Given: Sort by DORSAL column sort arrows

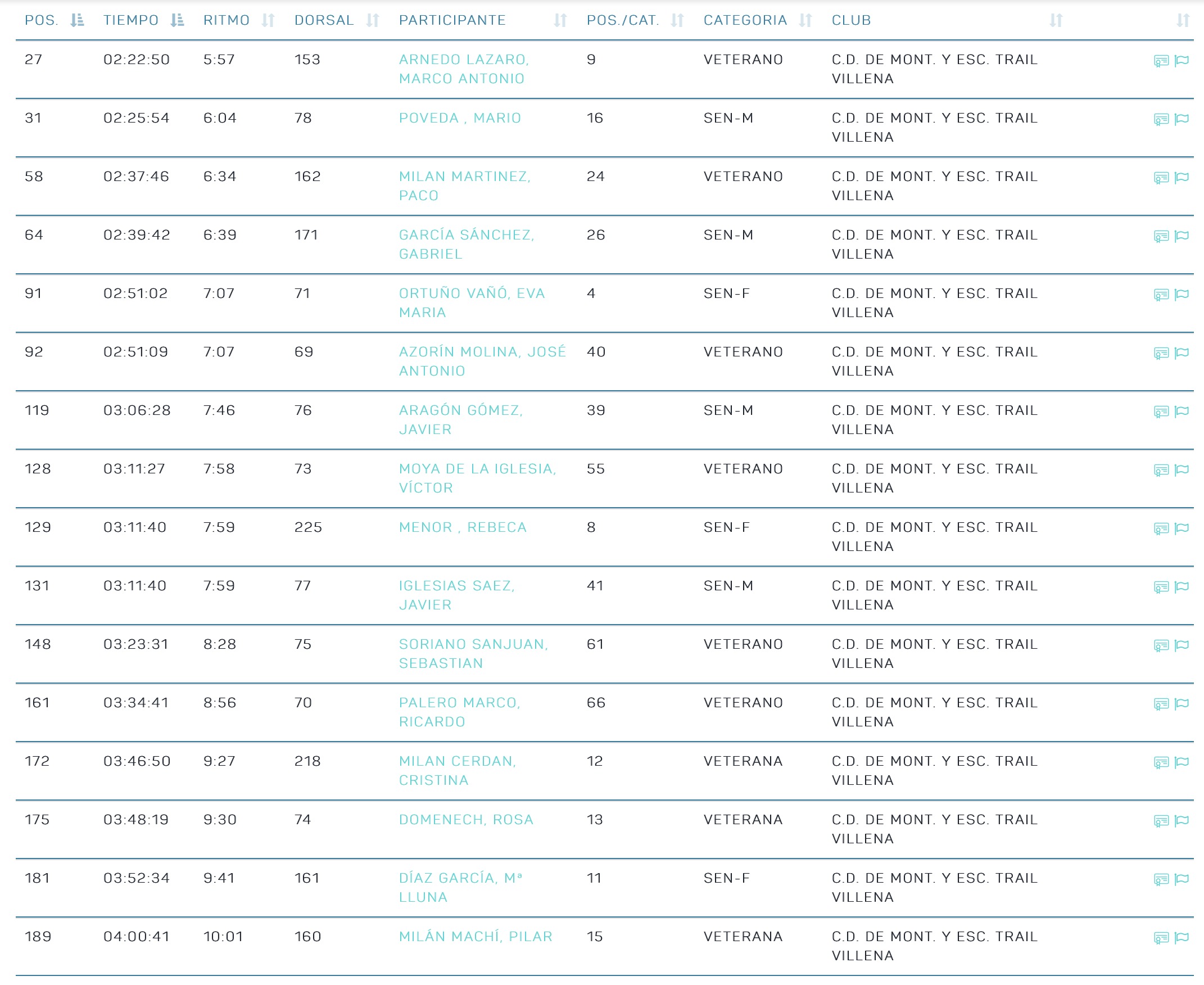Looking at the screenshot, I should click(372, 20).
